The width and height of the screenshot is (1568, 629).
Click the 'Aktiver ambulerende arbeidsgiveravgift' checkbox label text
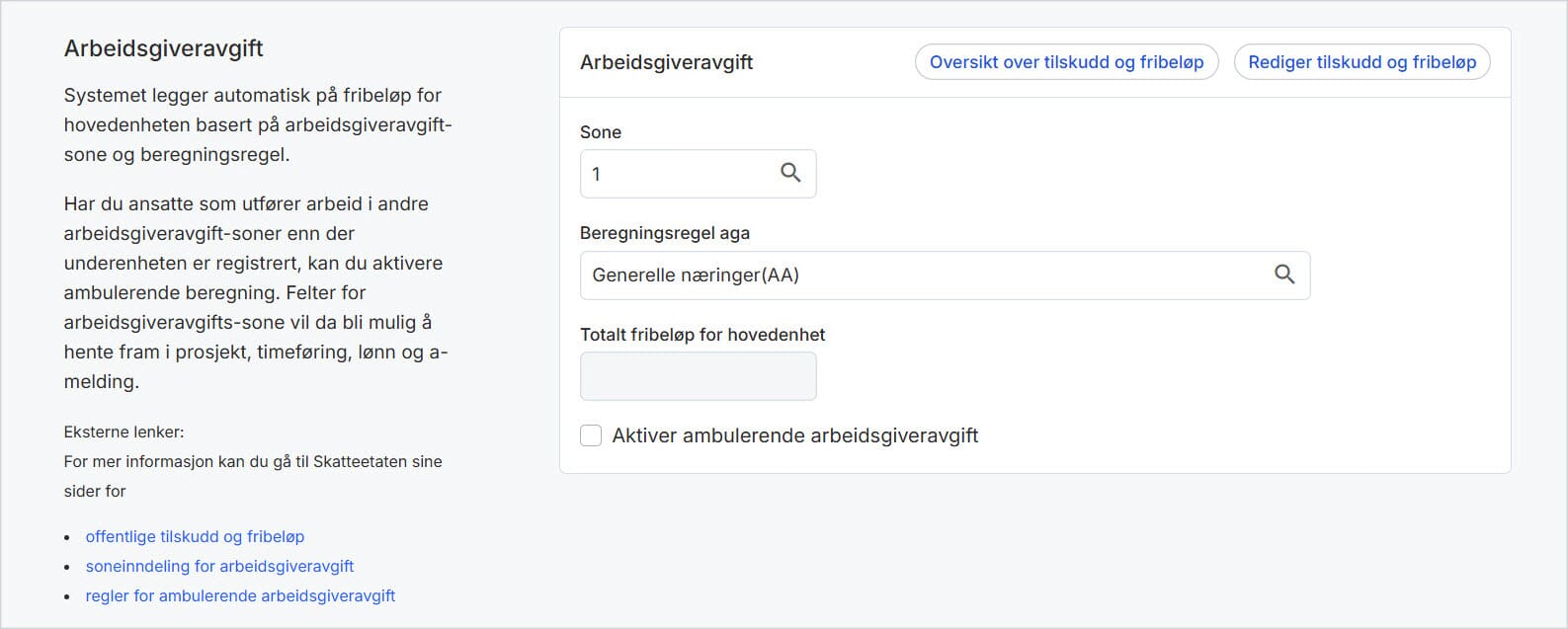click(x=794, y=435)
